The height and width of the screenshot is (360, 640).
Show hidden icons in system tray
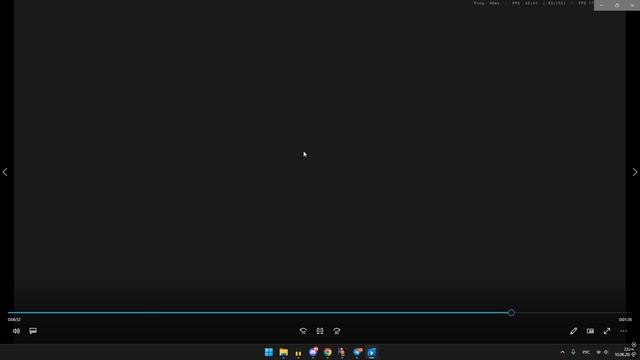point(562,352)
